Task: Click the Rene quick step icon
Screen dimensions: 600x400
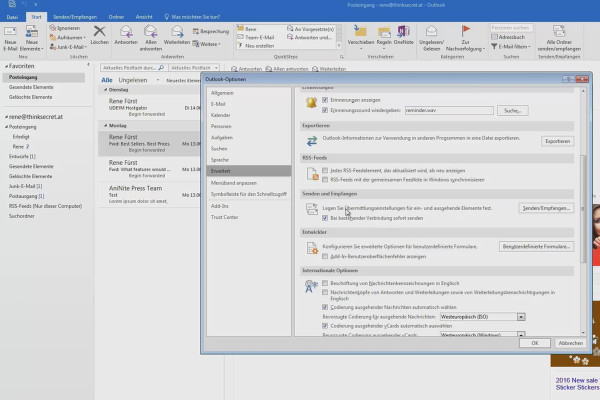Action: pyautogui.click(x=241, y=28)
